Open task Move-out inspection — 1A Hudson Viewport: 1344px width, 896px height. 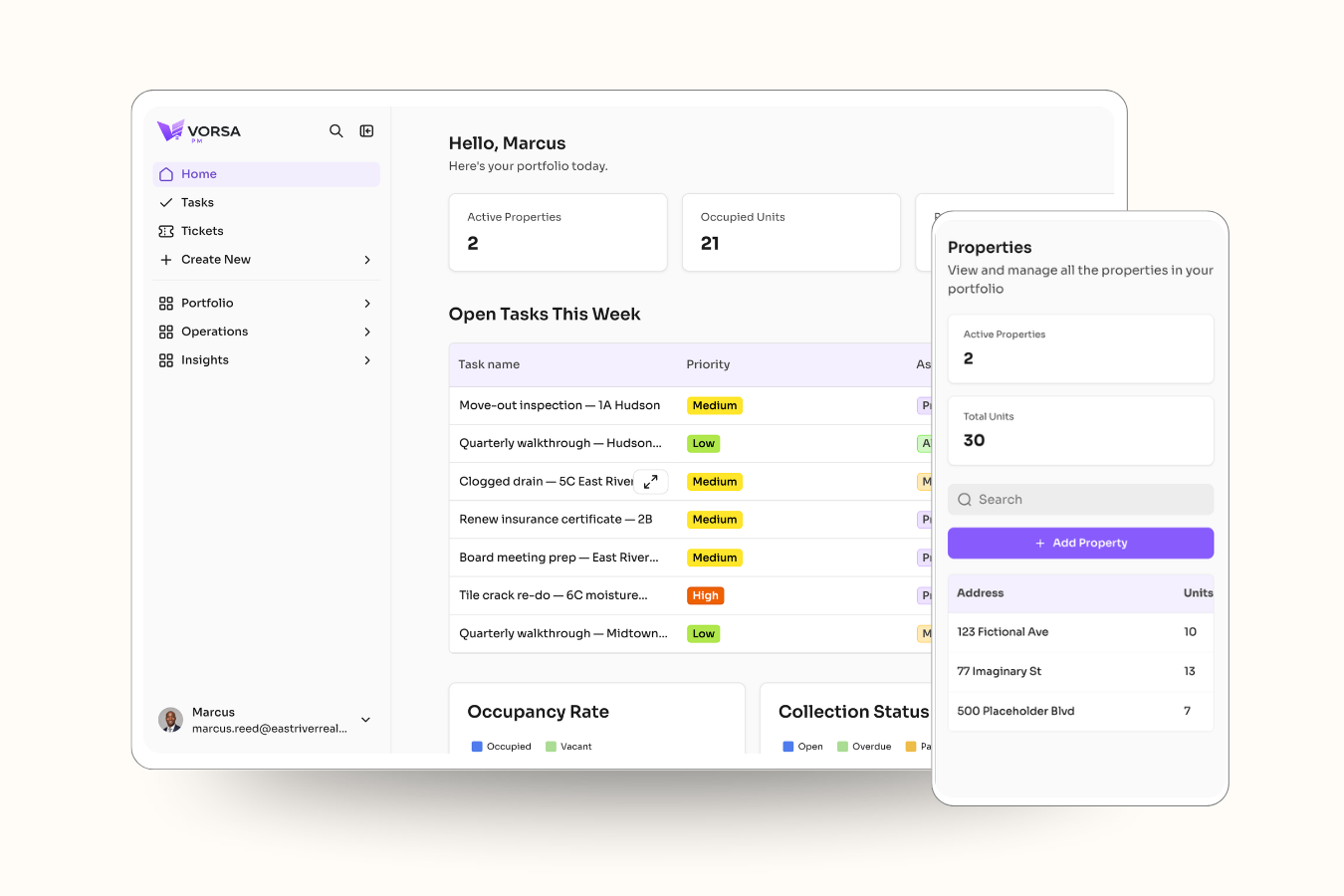click(560, 406)
